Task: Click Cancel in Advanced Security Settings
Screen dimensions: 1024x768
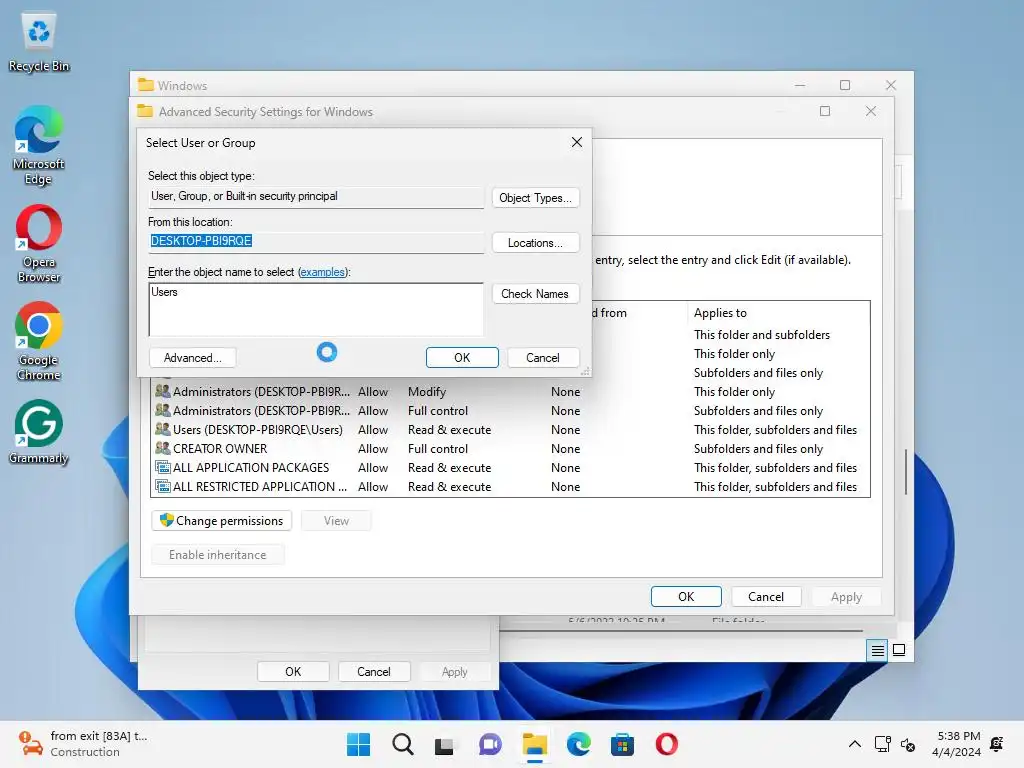Action: pos(765,597)
